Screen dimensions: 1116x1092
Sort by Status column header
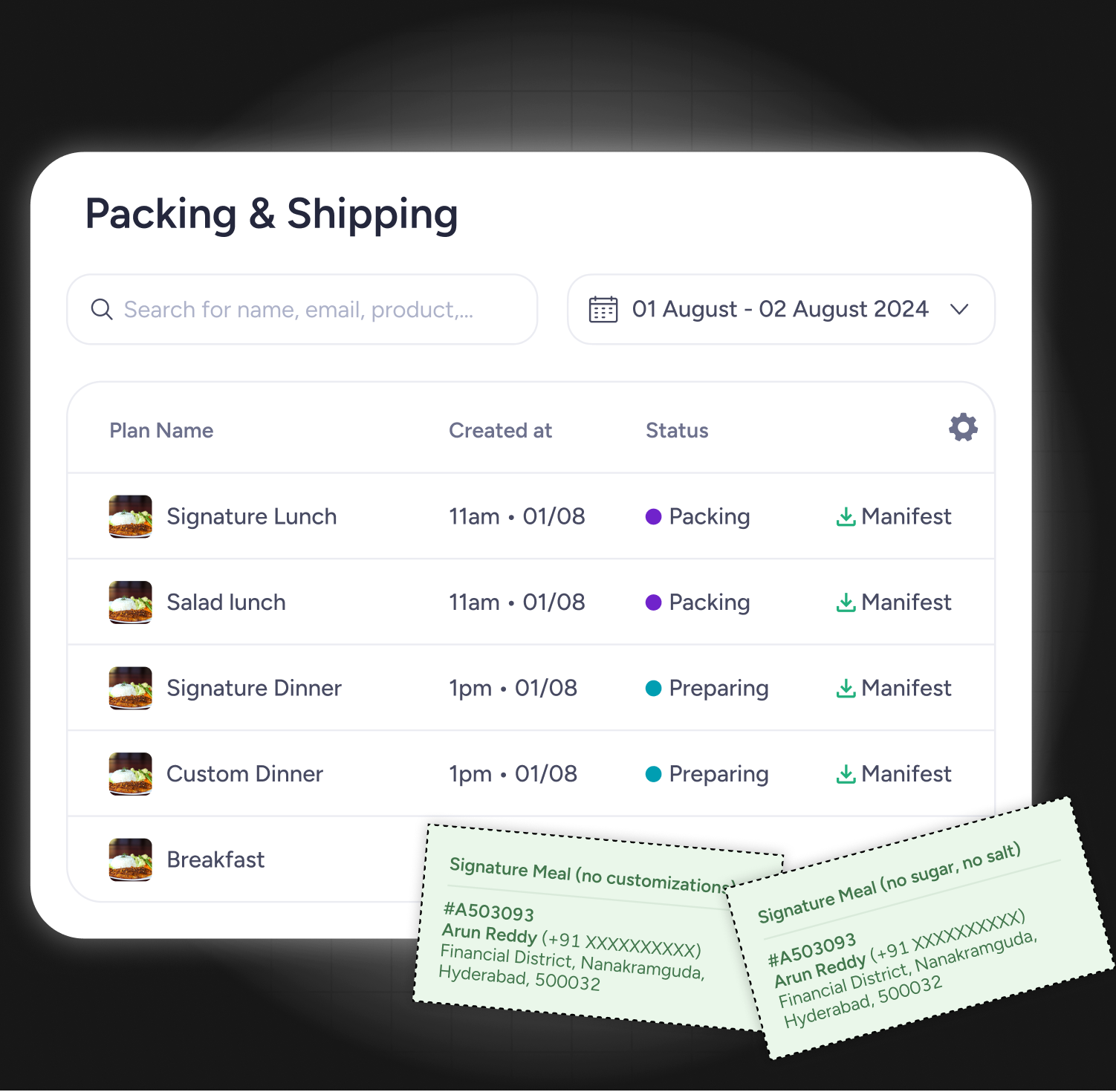click(677, 430)
